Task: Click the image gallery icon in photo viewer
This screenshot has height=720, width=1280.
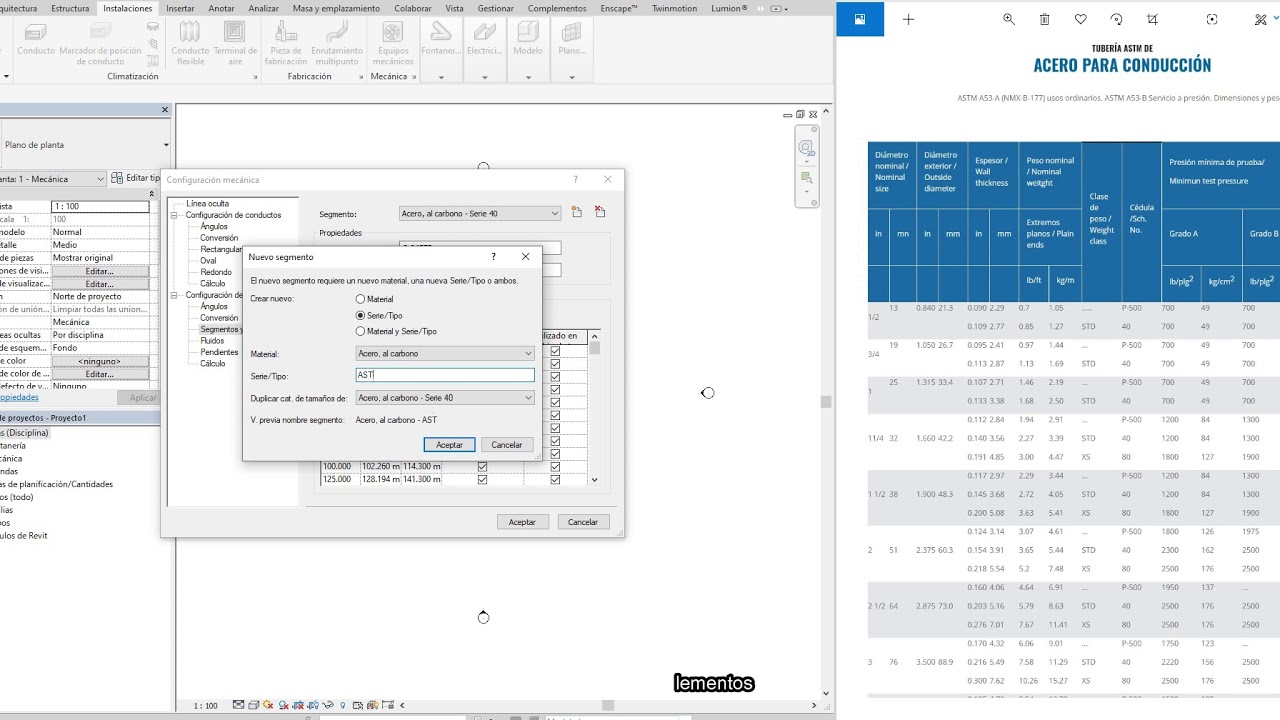Action: pos(859,19)
